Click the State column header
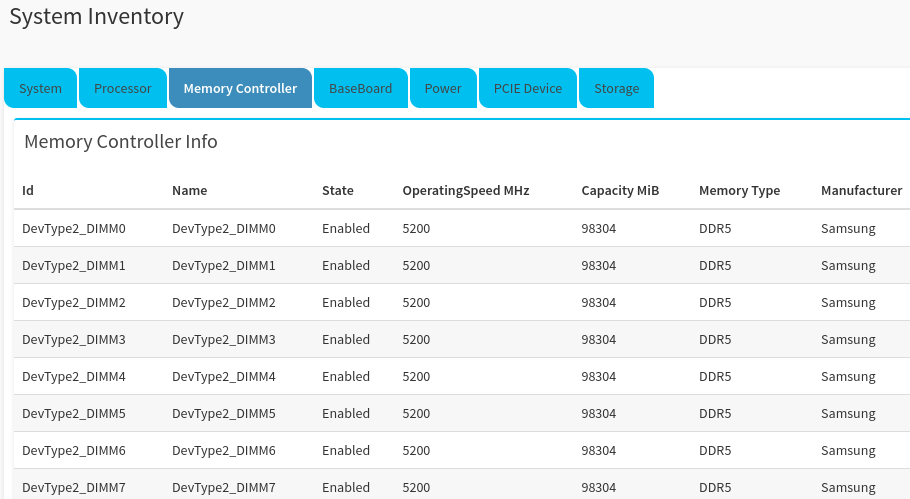This screenshot has height=499, width=910. click(x=338, y=190)
